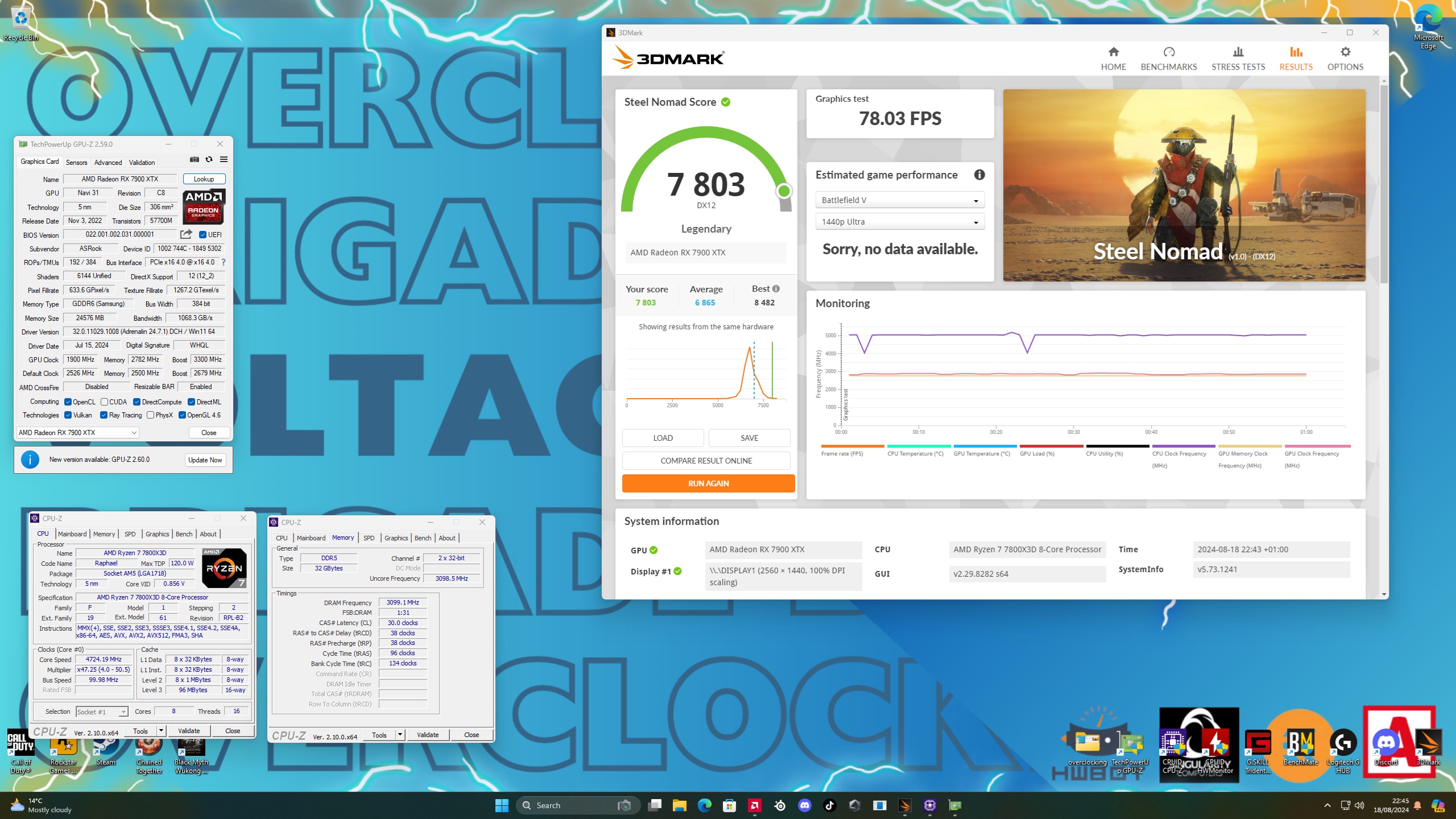
Task: Open the GPU-Z hamburger menu
Action: coord(224,160)
